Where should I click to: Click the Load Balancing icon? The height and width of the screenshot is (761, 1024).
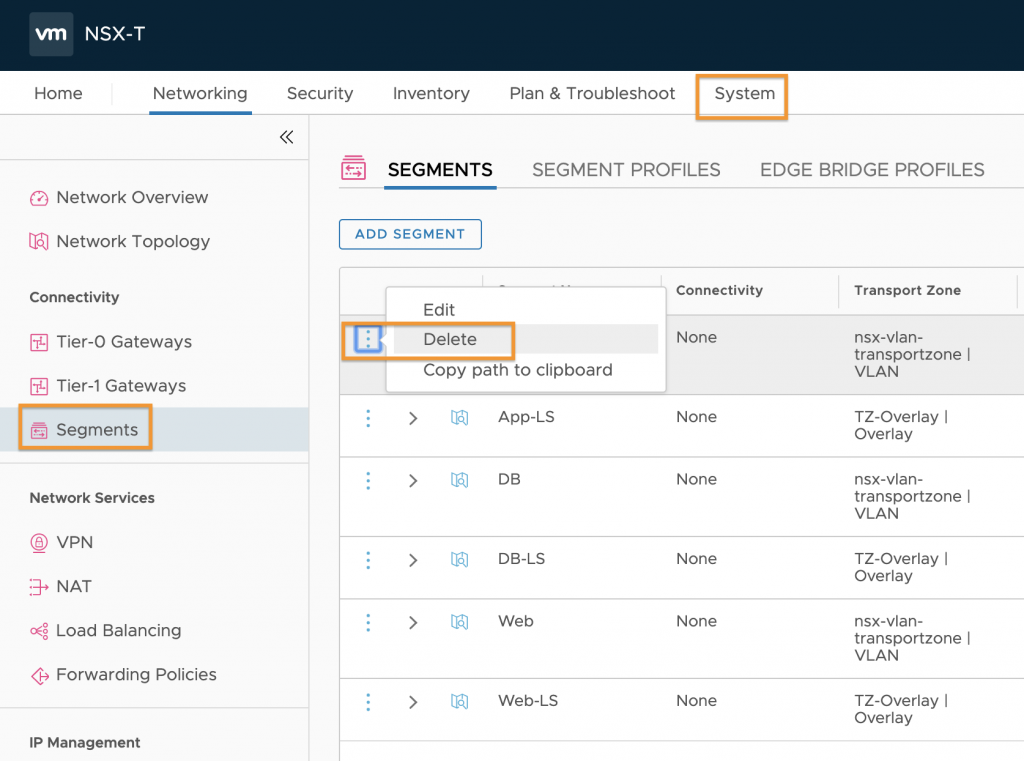(x=39, y=631)
